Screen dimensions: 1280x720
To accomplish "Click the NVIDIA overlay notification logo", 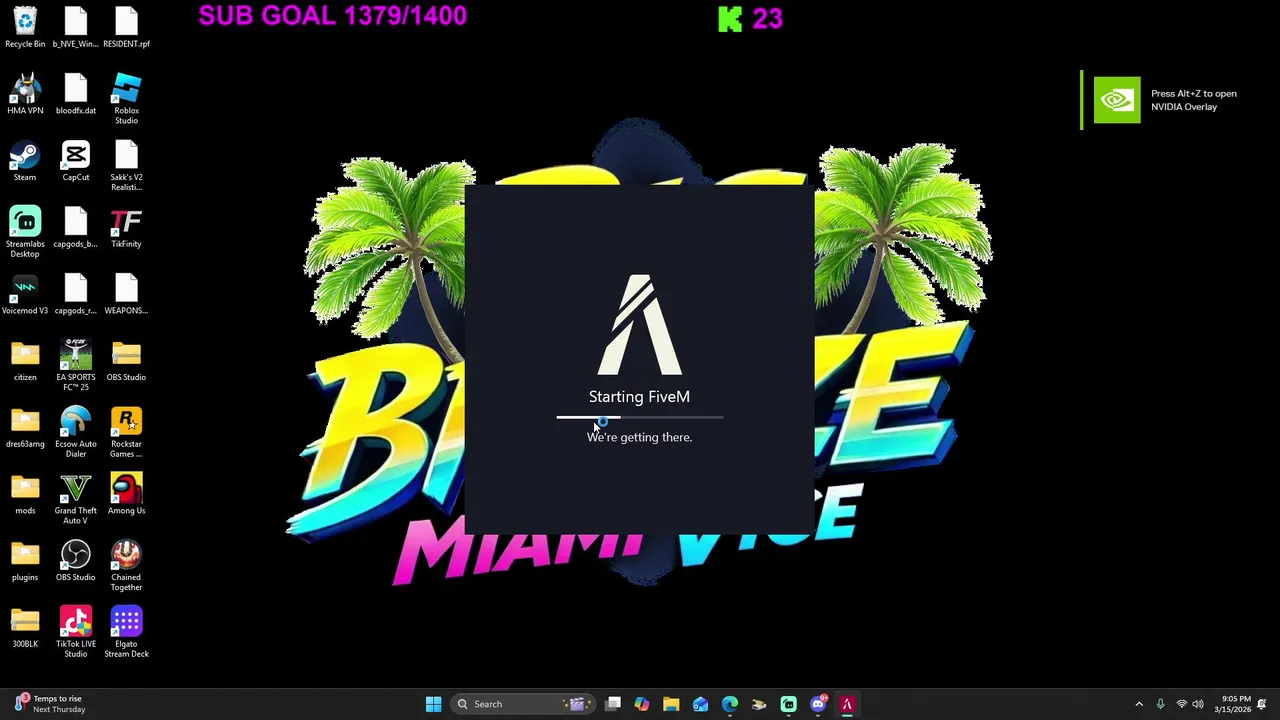I will click(x=1116, y=100).
